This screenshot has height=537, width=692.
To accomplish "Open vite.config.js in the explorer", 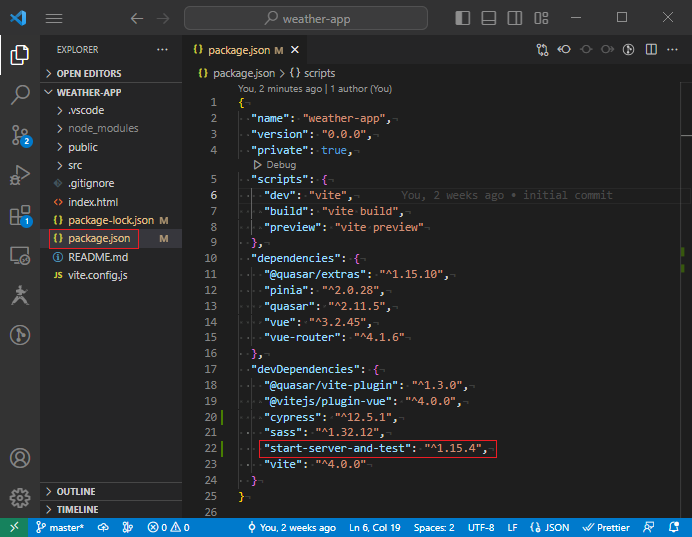I will (x=111, y=275).
